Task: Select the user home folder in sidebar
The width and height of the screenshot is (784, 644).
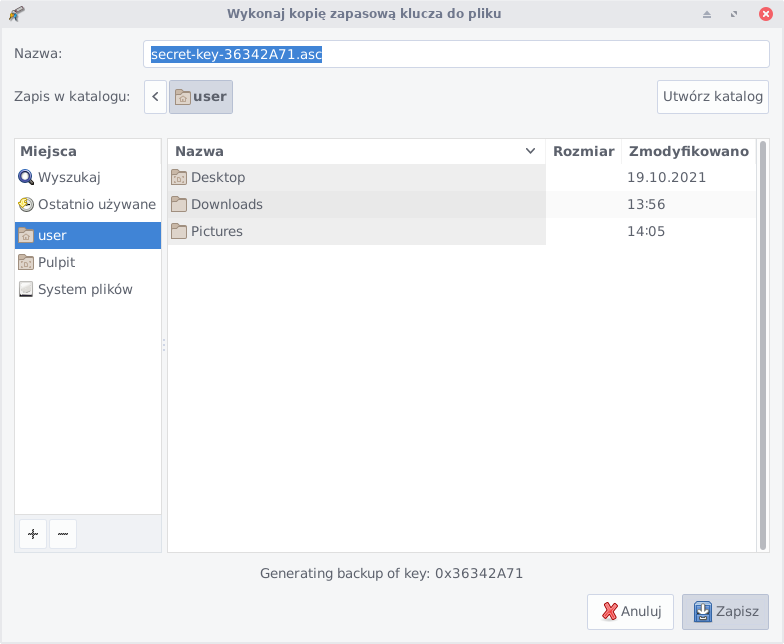Action: pyautogui.click(x=52, y=236)
